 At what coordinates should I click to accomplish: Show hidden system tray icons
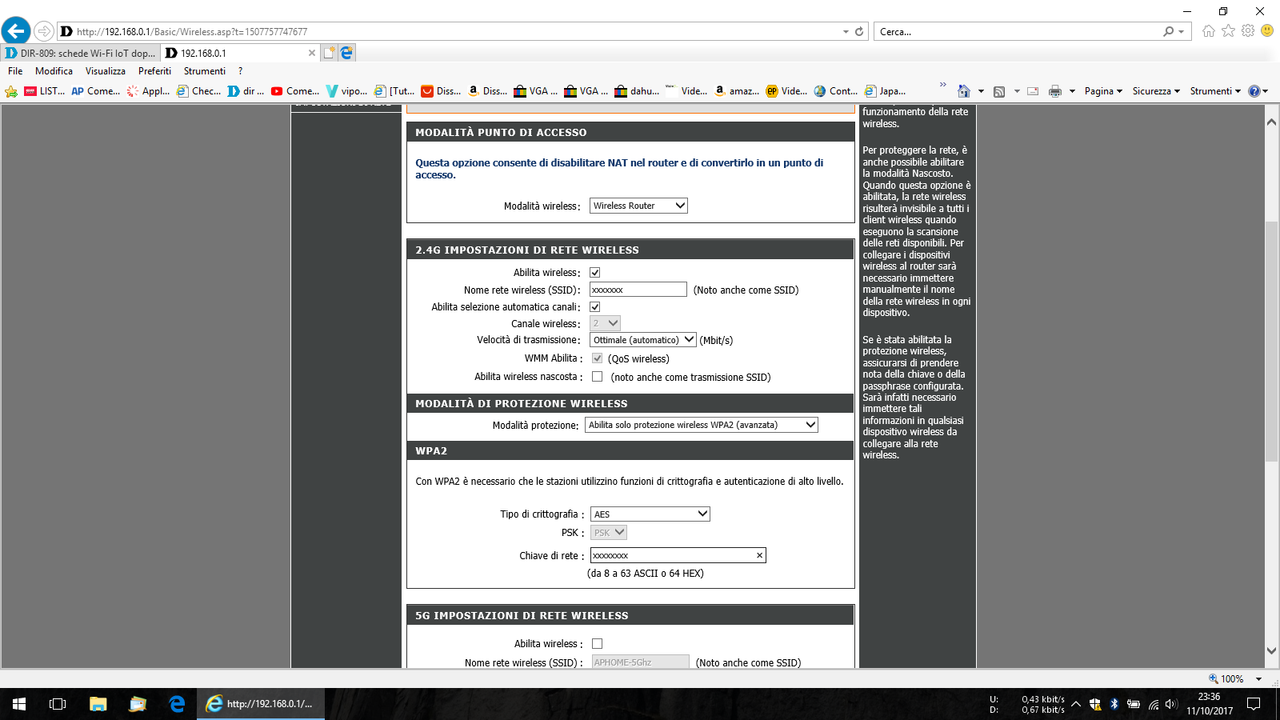[x=1076, y=704]
